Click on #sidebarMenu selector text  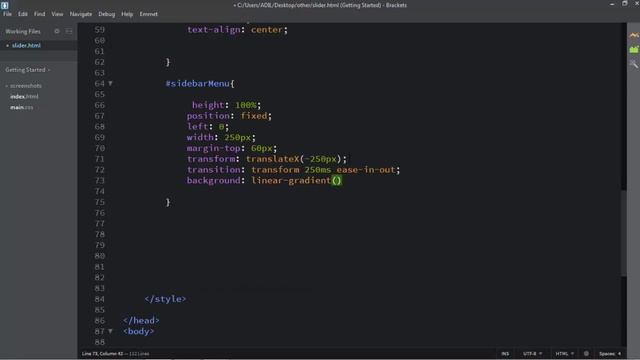198,84
